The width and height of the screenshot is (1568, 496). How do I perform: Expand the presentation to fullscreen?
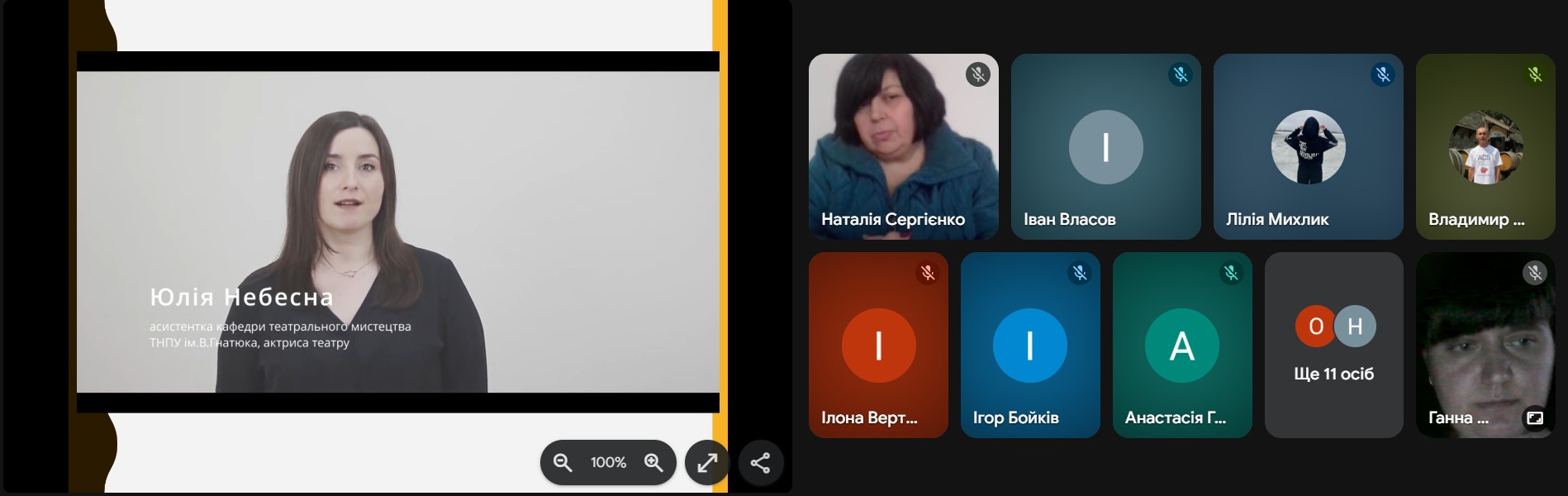[x=707, y=463]
